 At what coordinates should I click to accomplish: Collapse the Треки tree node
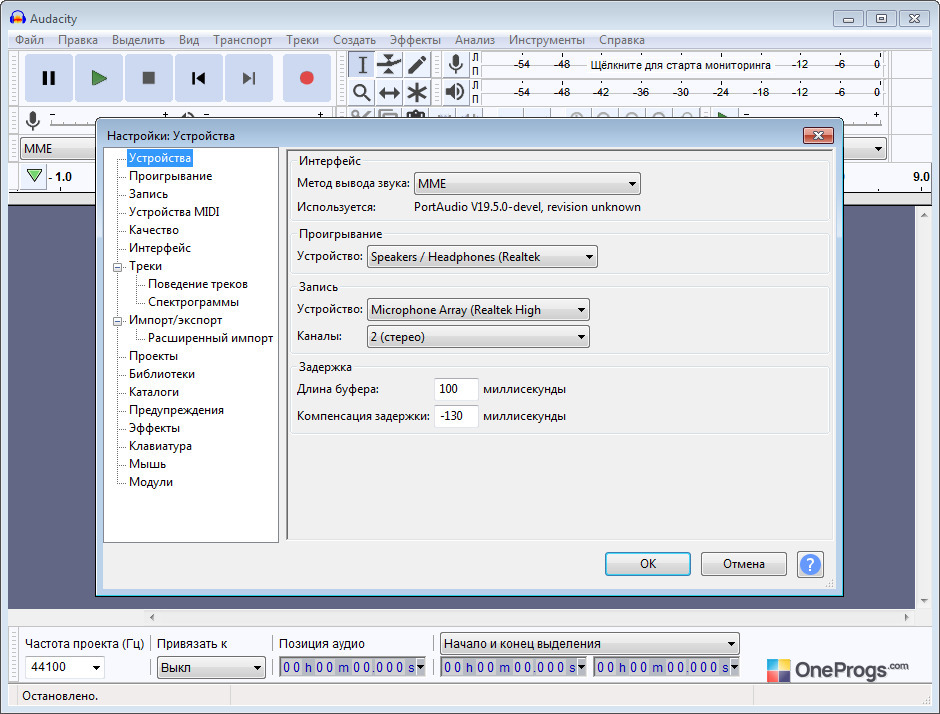pos(118,267)
